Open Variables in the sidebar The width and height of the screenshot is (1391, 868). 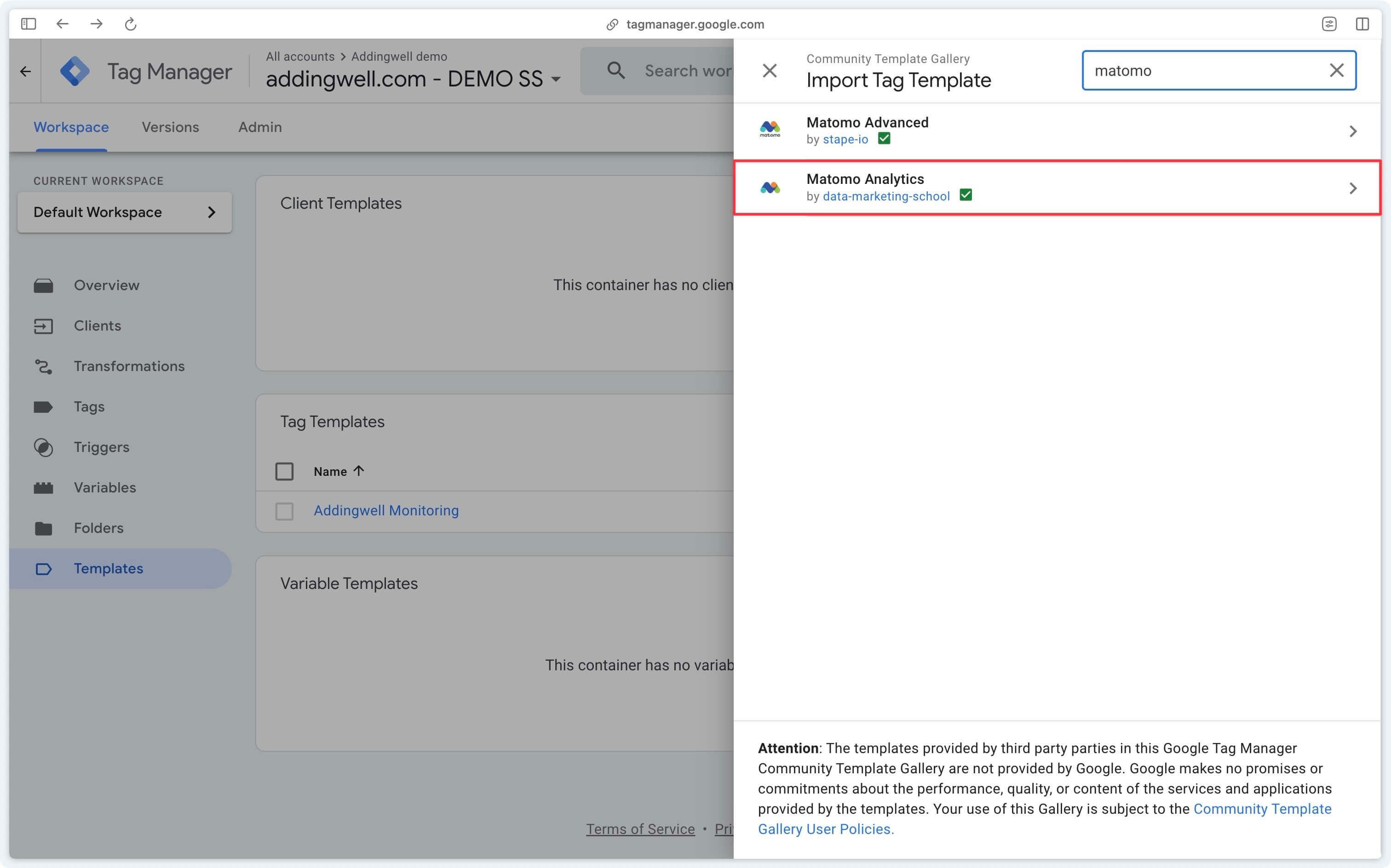[120, 487]
